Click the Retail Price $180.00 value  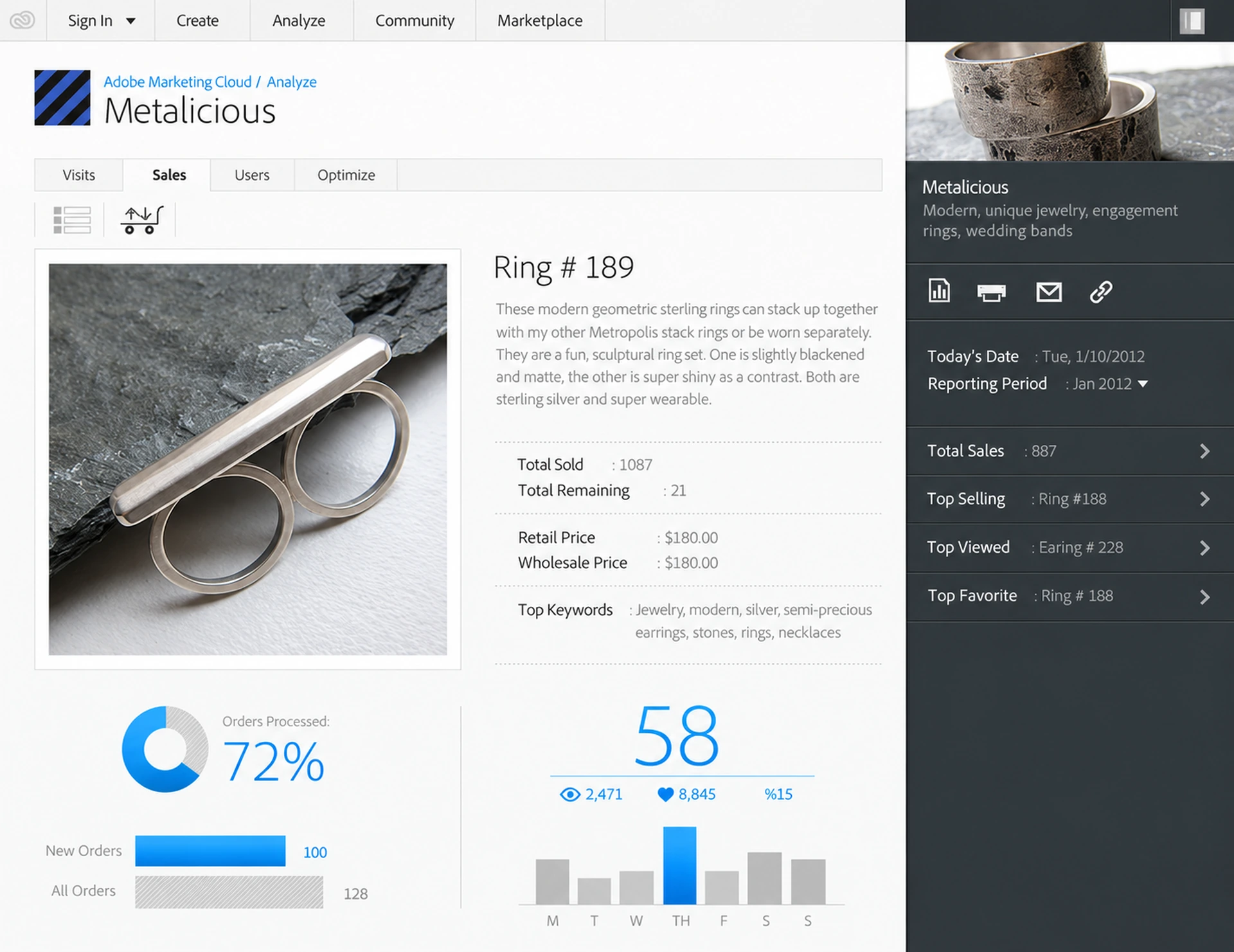(691, 537)
